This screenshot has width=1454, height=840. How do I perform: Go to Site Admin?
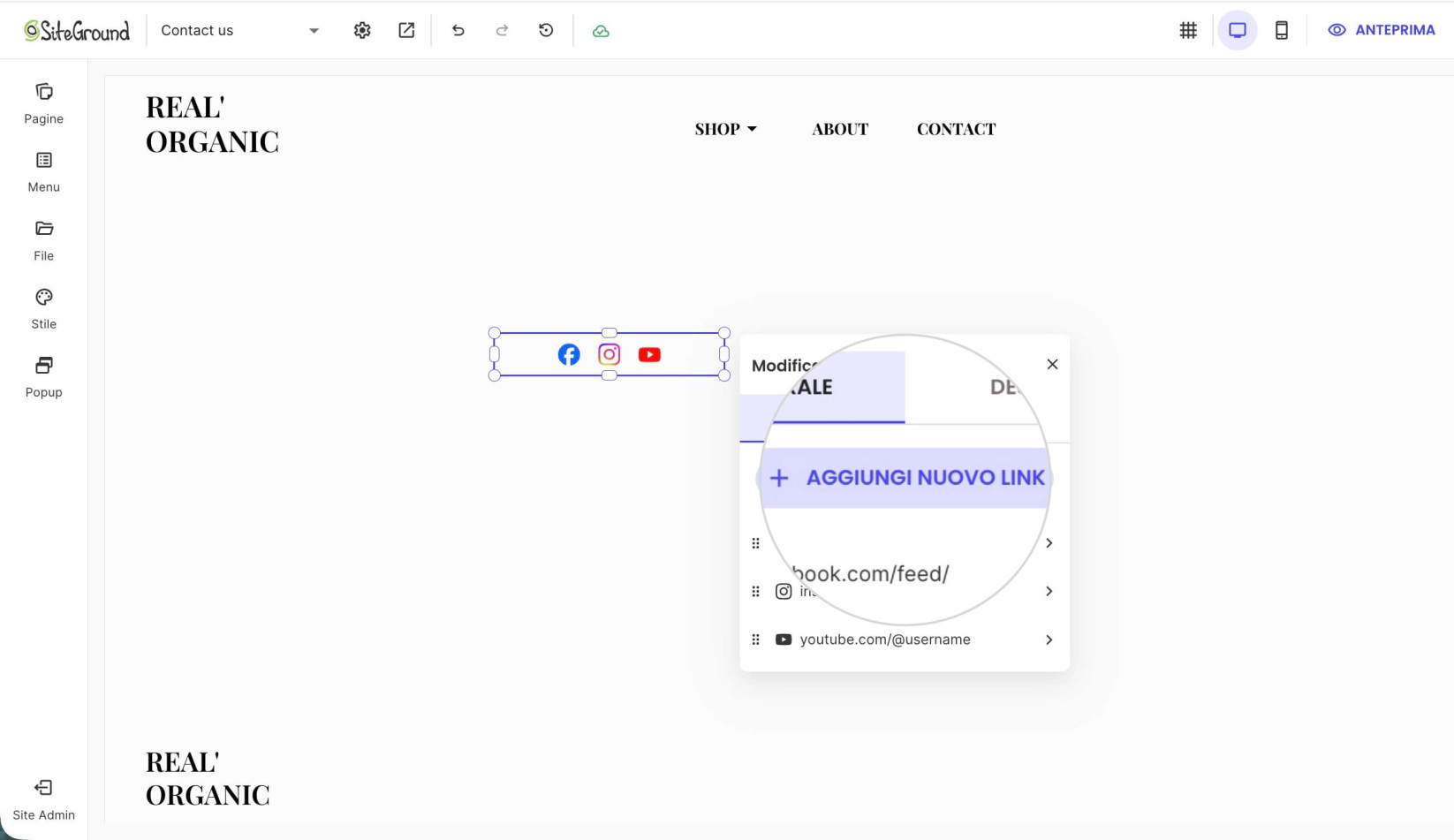(x=43, y=800)
